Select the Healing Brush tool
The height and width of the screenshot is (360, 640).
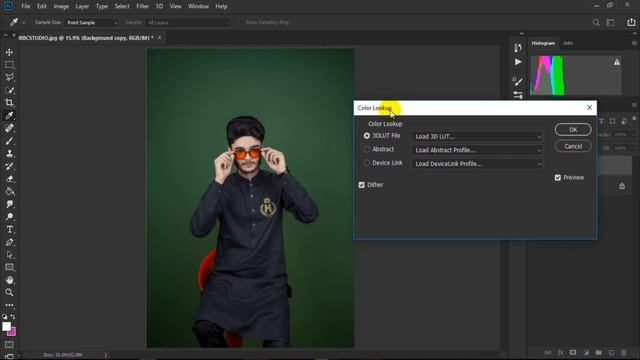point(9,128)
